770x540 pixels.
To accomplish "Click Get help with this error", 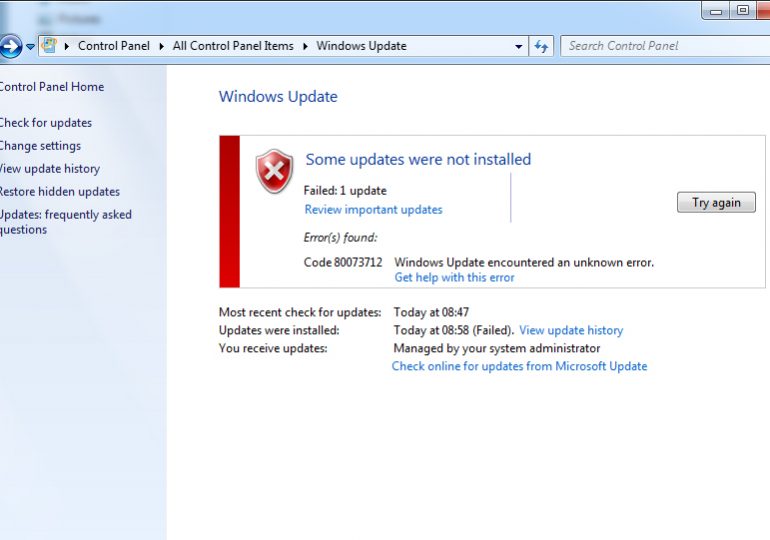I will [454, 278].
